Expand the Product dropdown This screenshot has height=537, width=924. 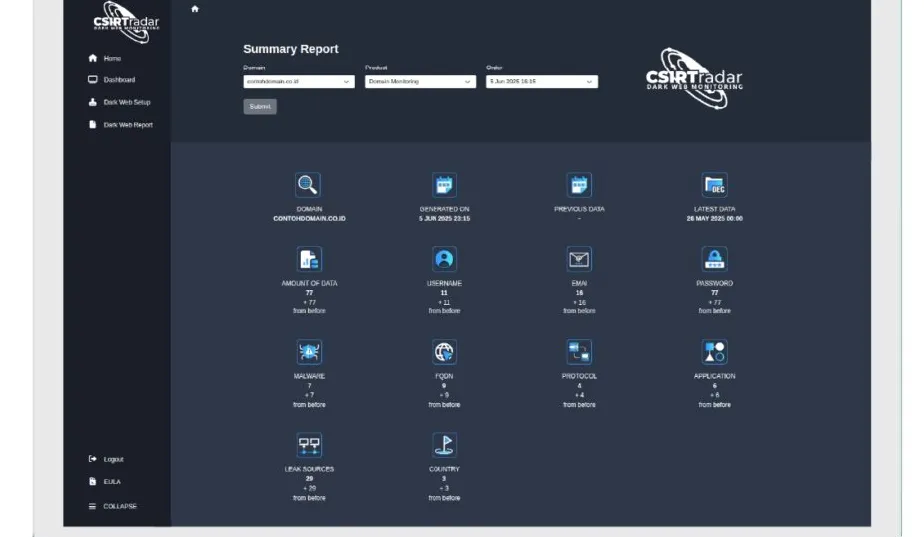pyautogui.click(x=420, y=82)
